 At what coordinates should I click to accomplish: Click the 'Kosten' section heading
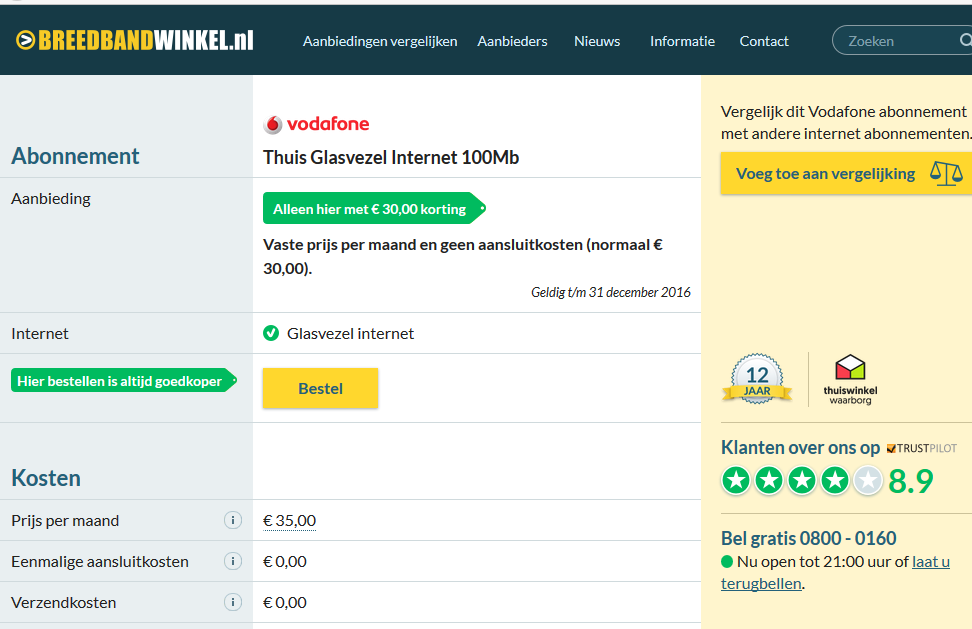[46, 478]
